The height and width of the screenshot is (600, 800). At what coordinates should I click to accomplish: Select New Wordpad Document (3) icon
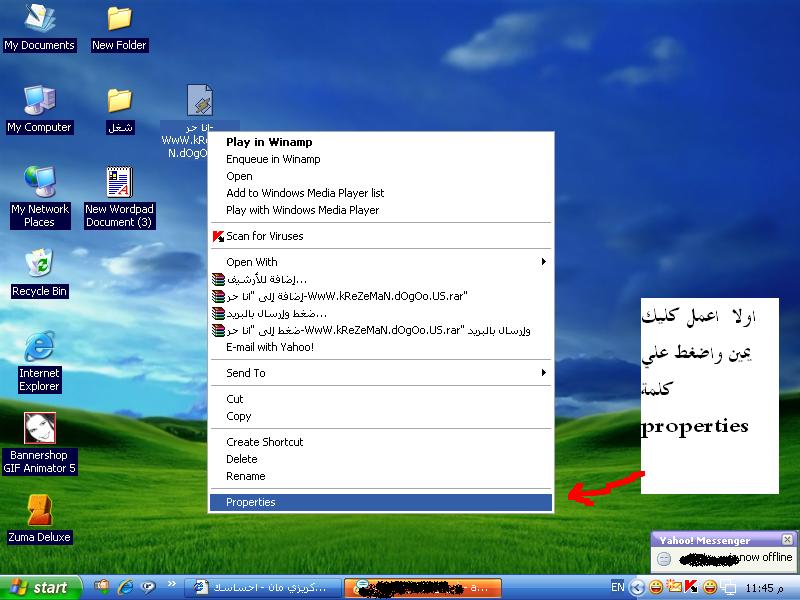pyautogui.click(x=119, y=197)
